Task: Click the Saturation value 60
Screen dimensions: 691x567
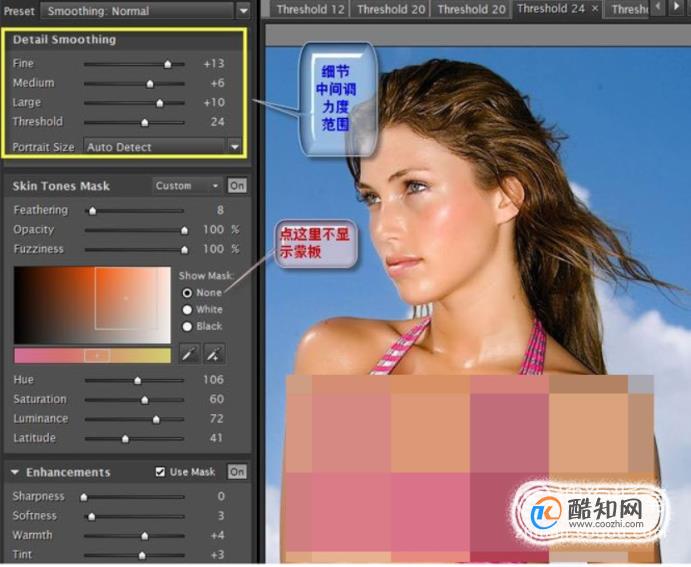Action: (x=217, y=399)
